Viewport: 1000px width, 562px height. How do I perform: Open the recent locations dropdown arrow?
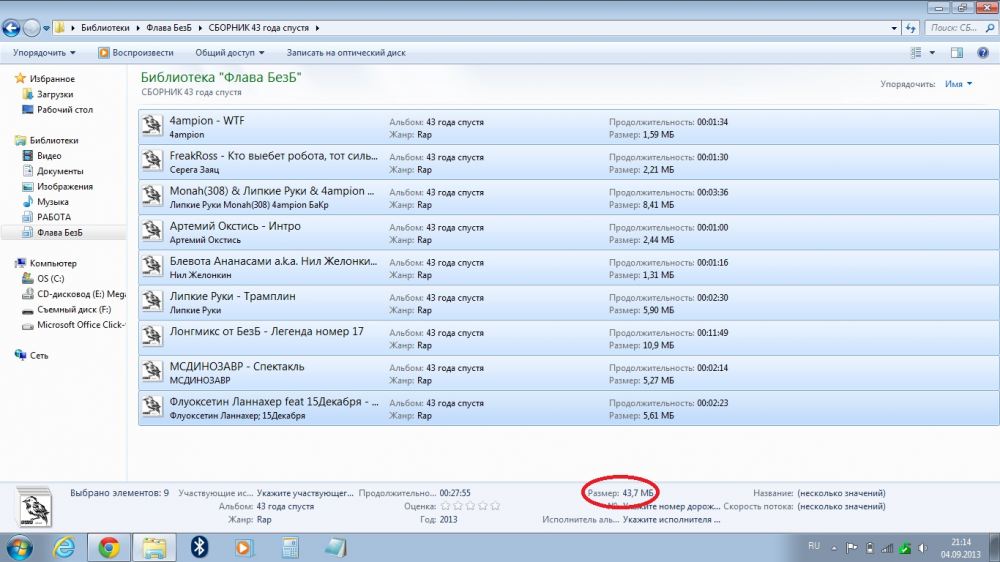click(46, 28)
